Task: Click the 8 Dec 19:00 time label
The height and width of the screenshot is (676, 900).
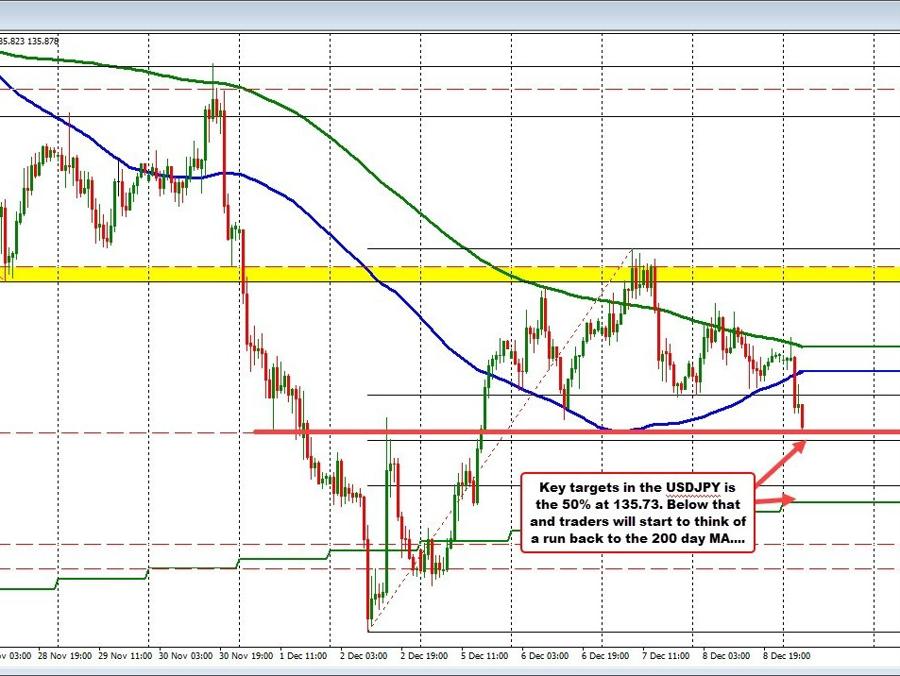Action: coord(785,656)
